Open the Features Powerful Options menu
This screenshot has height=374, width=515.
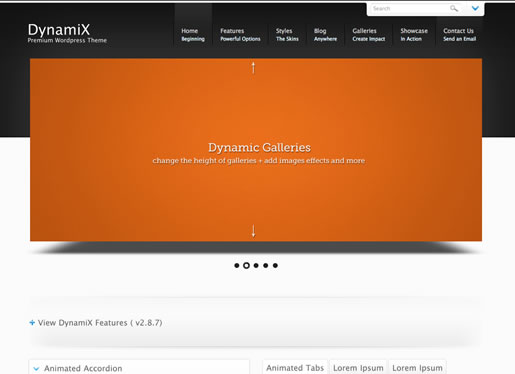pos(240,35)
